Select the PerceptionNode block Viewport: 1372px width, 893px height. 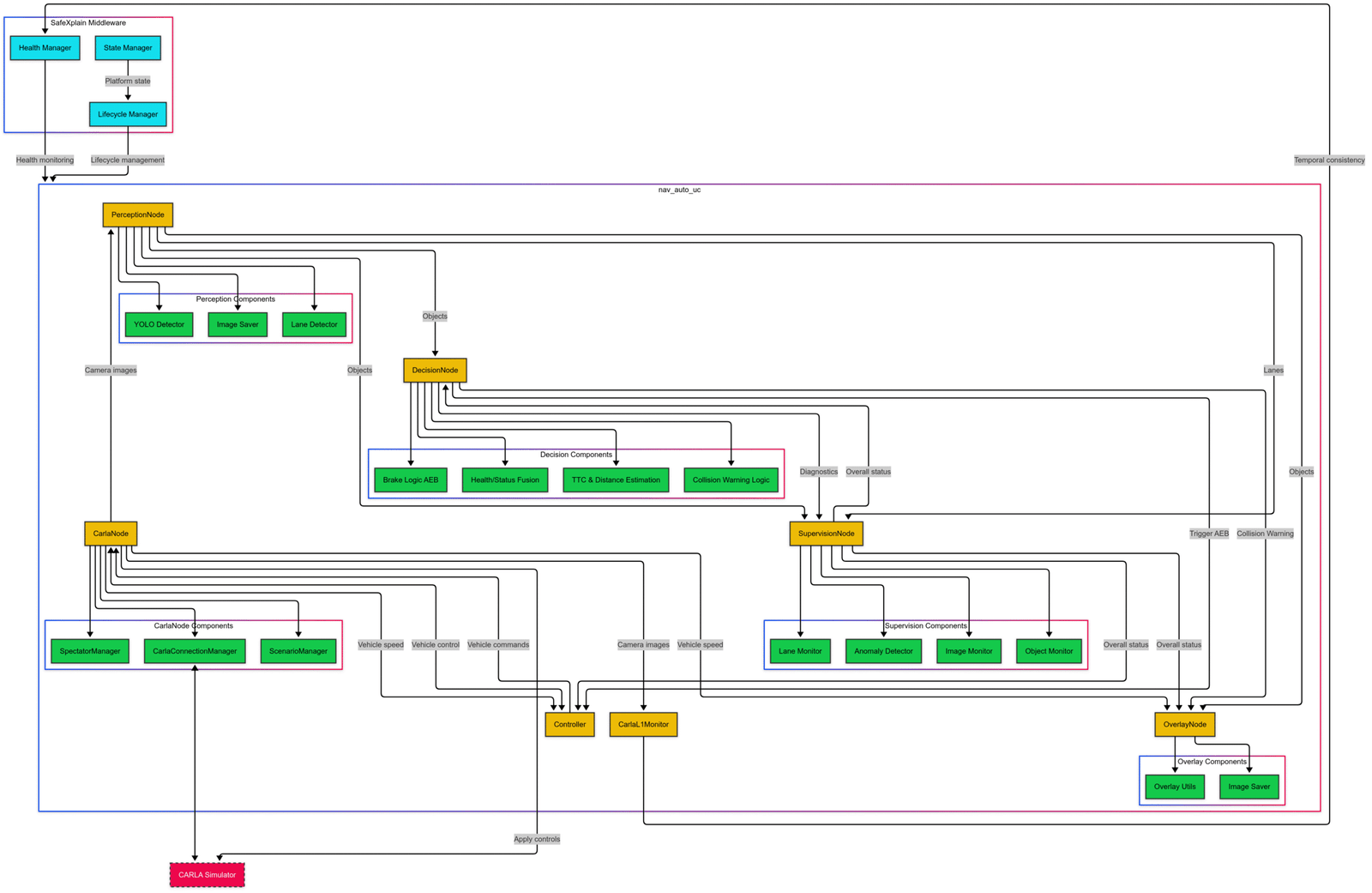click(x=137, y=214)
